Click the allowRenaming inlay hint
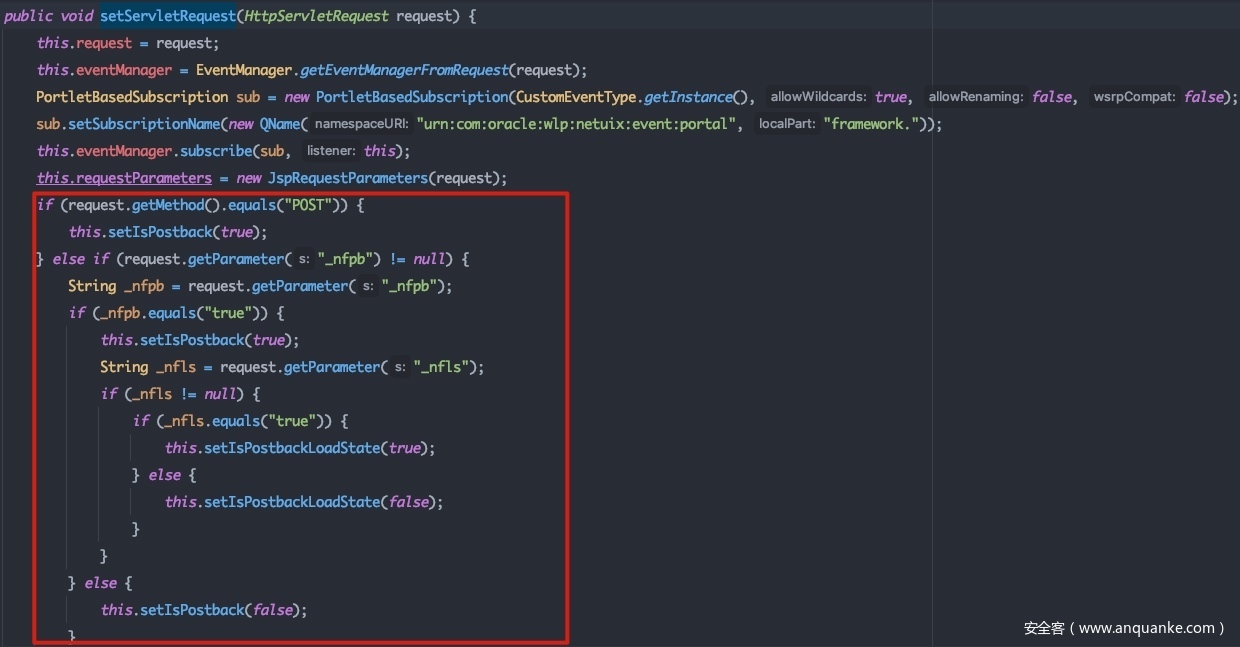 (975, 97)
